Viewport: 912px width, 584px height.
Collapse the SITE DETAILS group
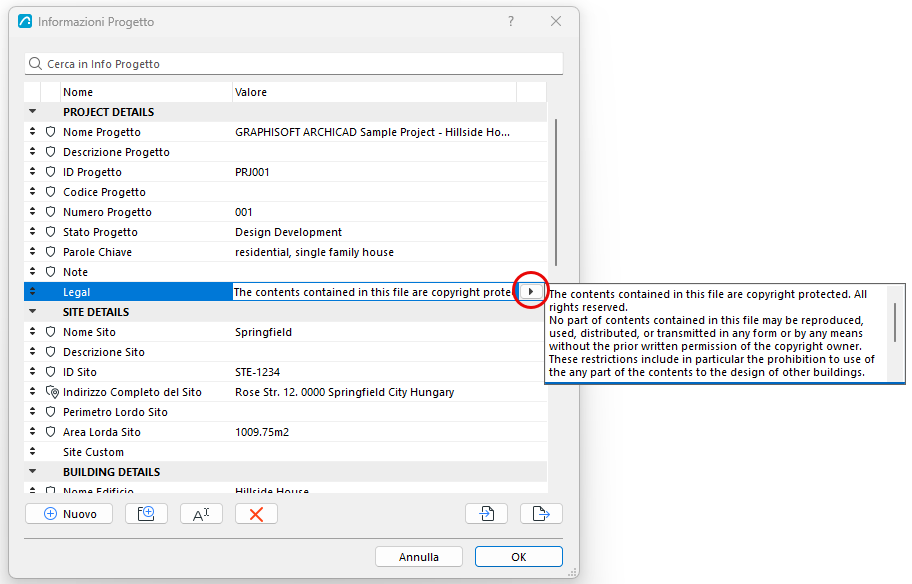pyautogui.click(x=33, y=312)
